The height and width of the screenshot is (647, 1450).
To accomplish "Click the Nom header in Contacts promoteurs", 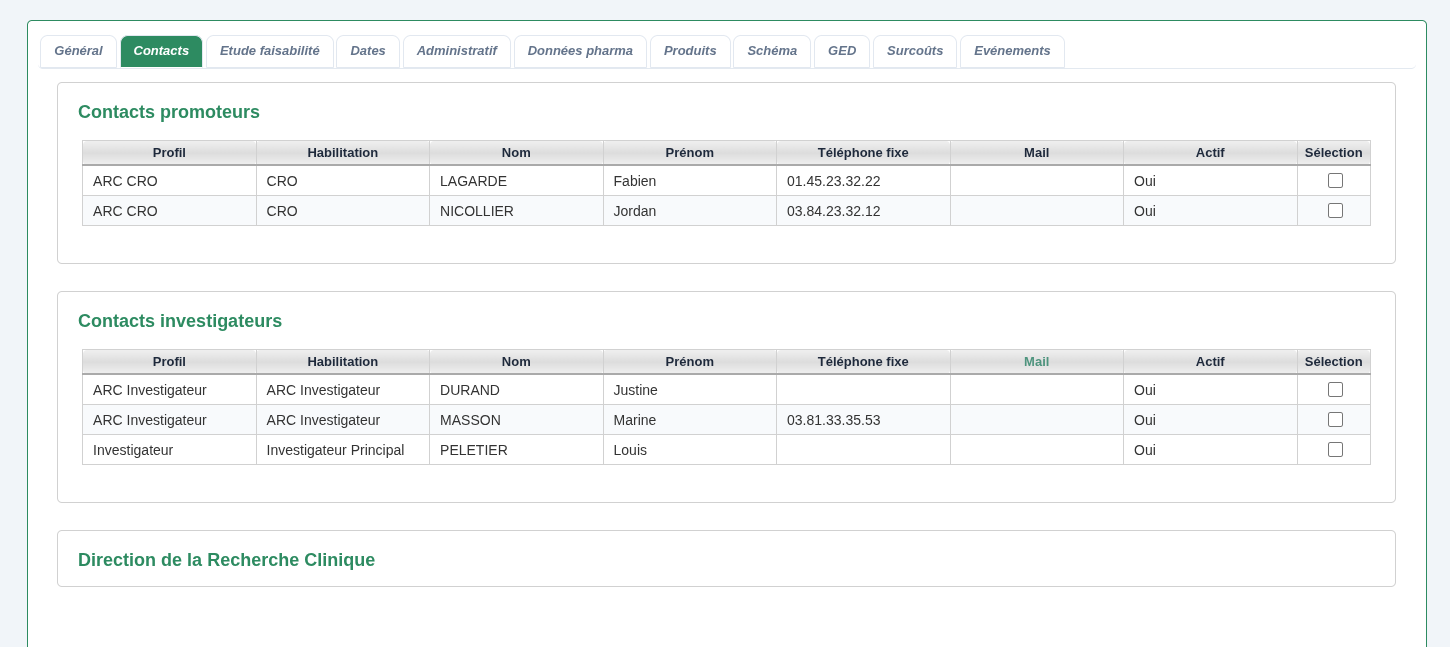I will (x=516, y=153).
